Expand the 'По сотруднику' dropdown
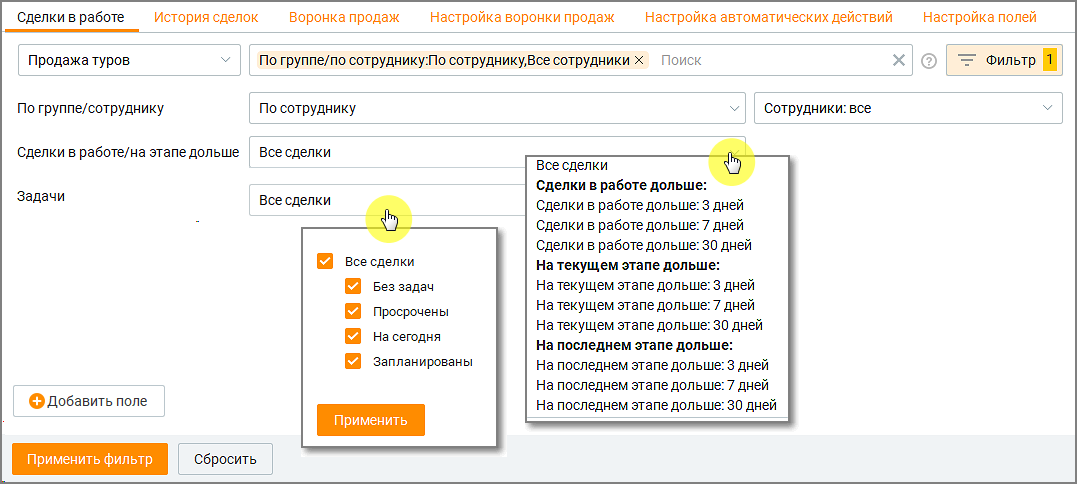Screen dimensions: 1077x484 pos(497,108)
